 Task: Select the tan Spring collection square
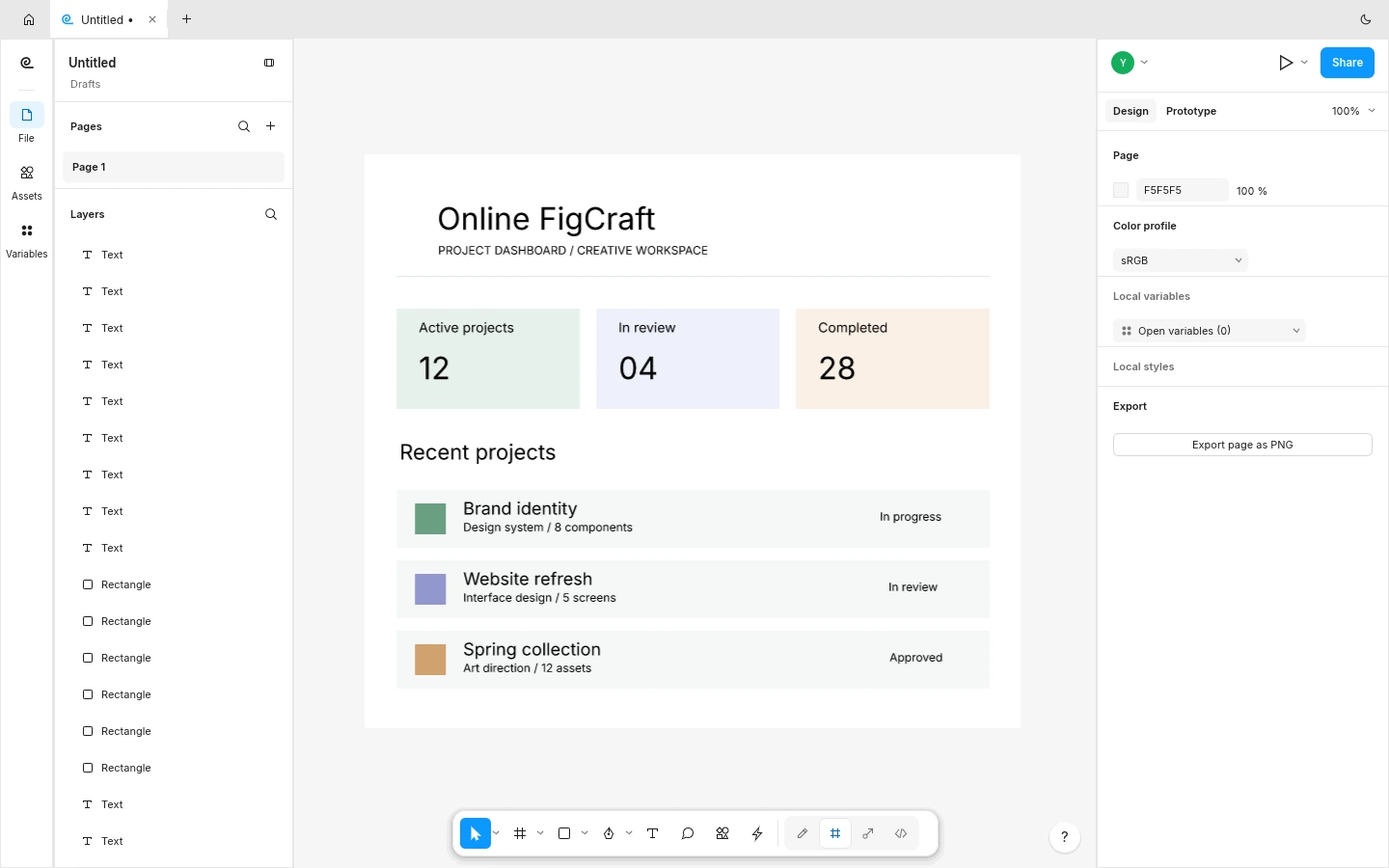pyautogui.click(x=430, y=660)
